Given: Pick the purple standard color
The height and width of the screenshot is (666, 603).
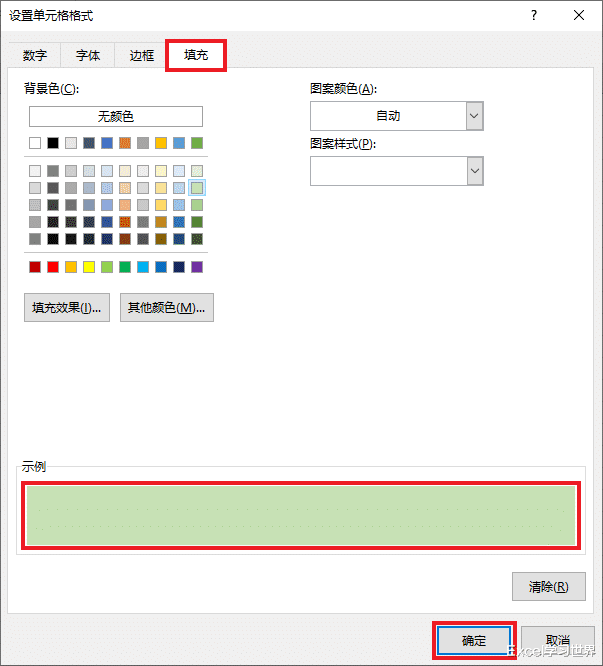Looking at the screenshot, I should click(197, 267).
